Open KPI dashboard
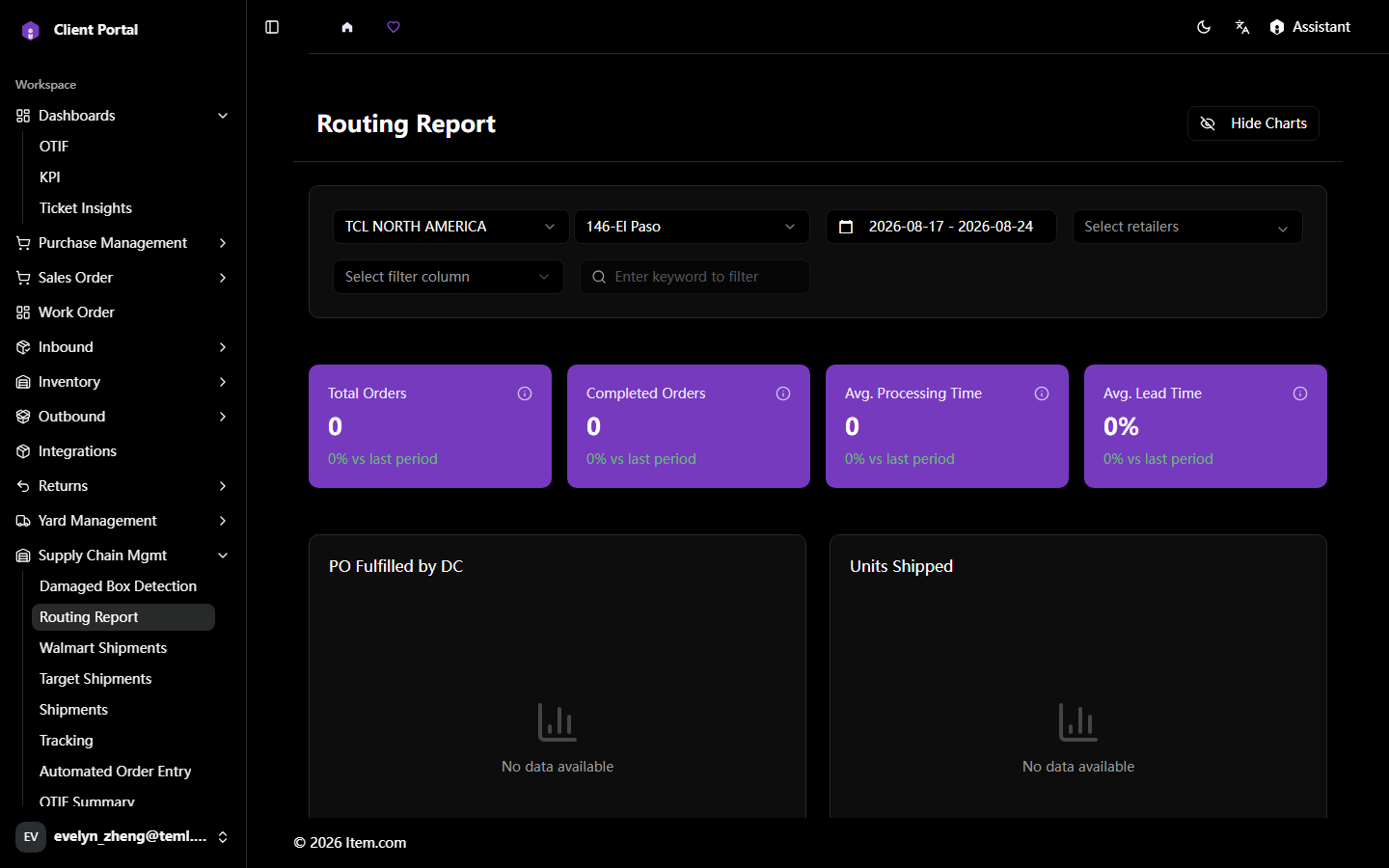This screenshot has height=868, width=1389. (50, 177)
